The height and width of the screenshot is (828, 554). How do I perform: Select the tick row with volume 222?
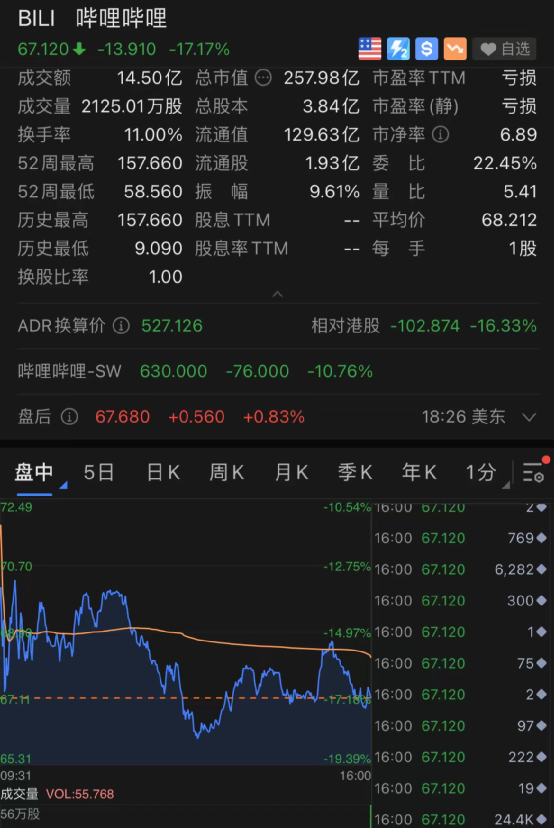[459, 757]
